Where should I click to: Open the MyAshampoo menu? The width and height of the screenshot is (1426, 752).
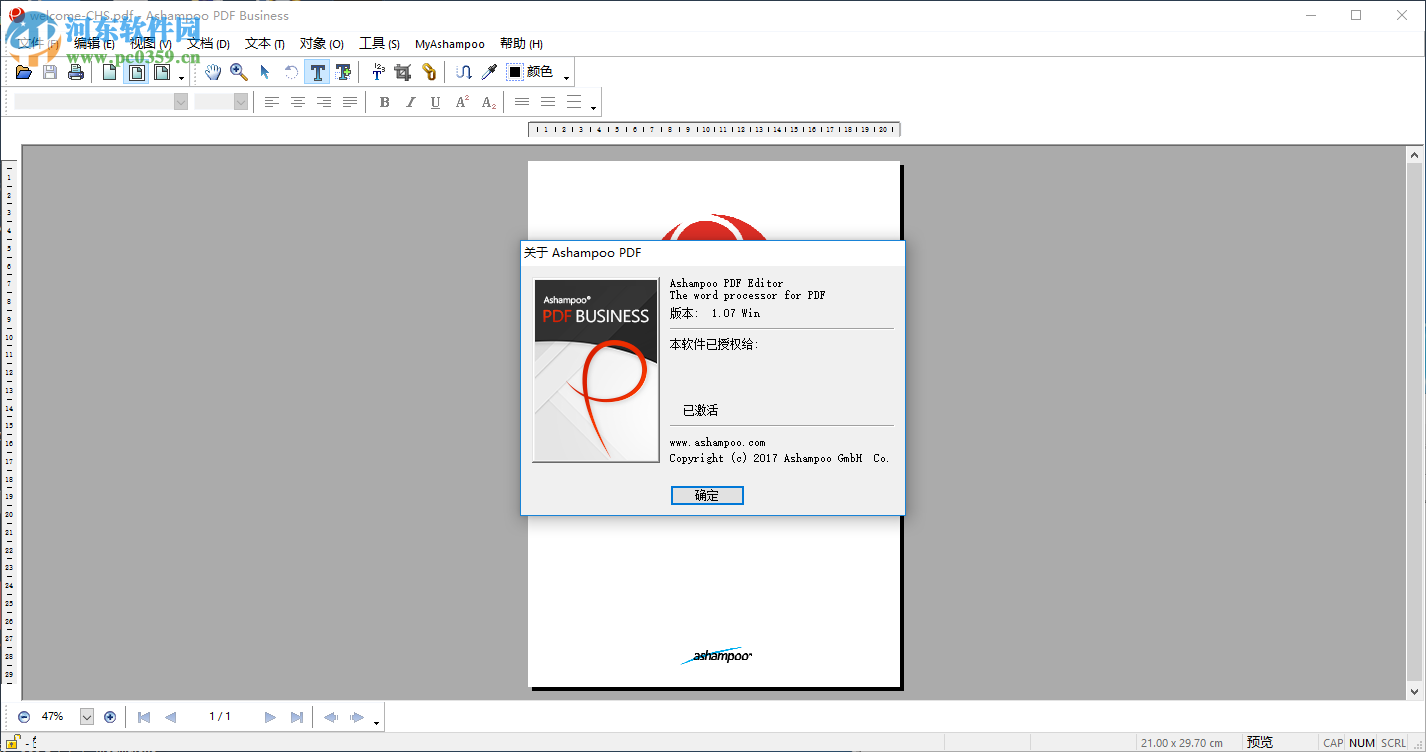pos(449,43)
